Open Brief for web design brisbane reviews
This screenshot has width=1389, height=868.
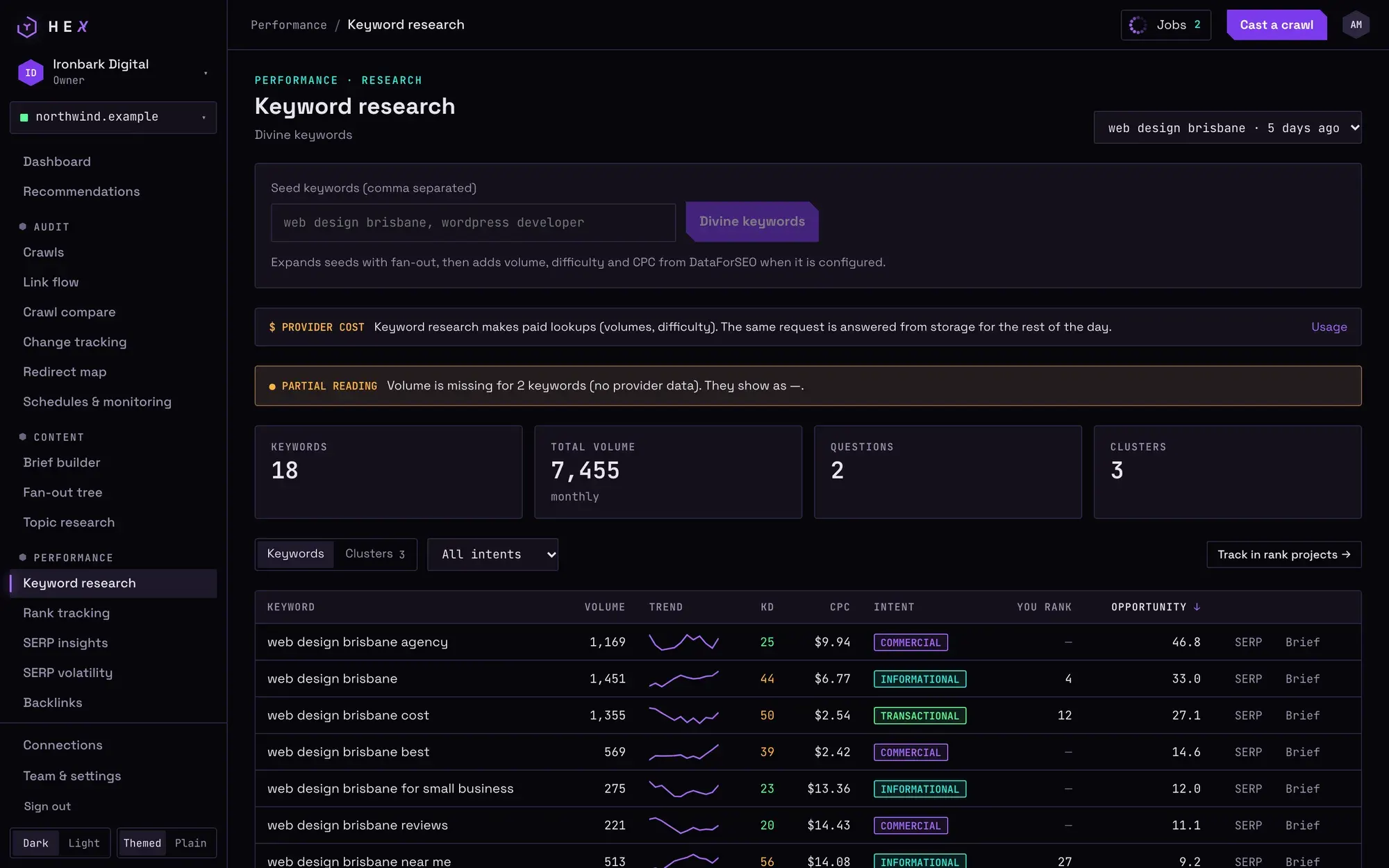[x=1302, y=826]
